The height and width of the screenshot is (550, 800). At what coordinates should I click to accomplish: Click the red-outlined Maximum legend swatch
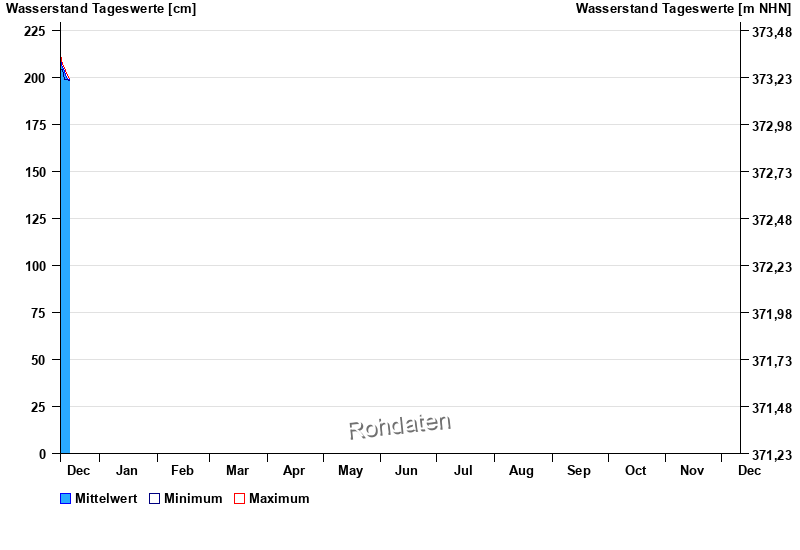point(239,499)
